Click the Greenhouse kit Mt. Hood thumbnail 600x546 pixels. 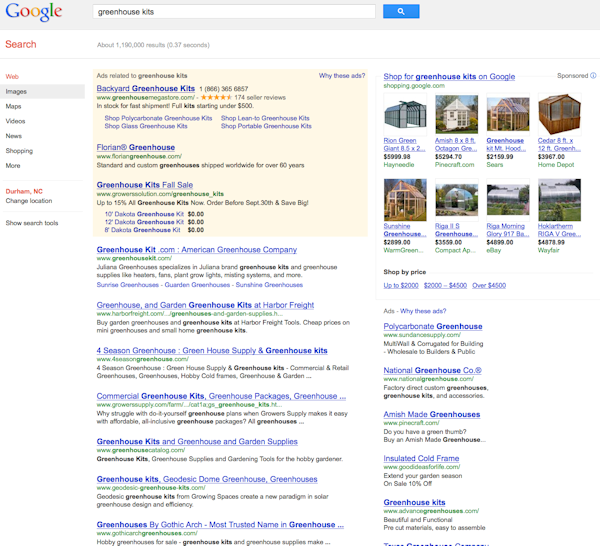coord(508,114)
